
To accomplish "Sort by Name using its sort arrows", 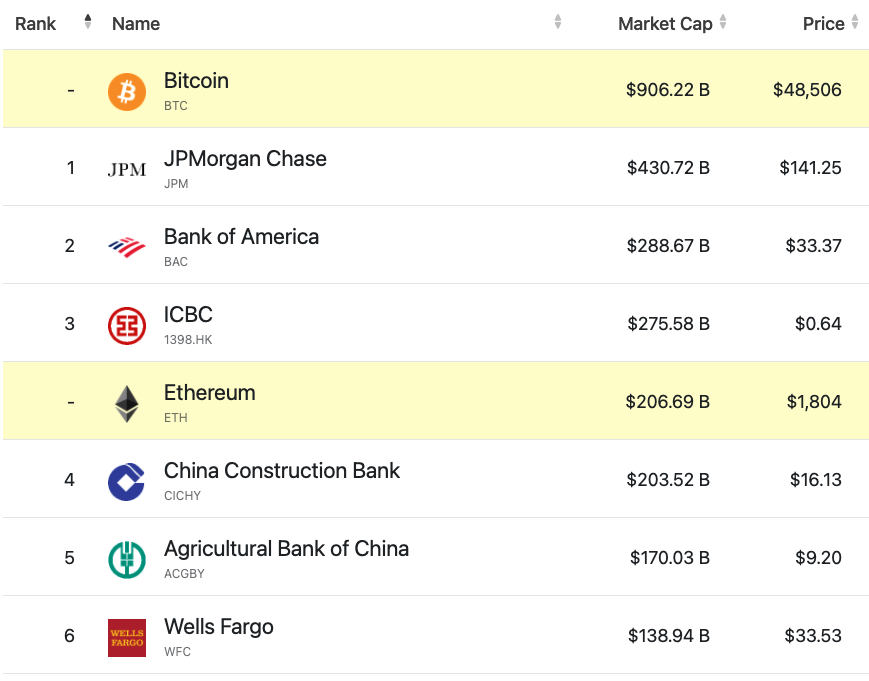I will [558, 22].
